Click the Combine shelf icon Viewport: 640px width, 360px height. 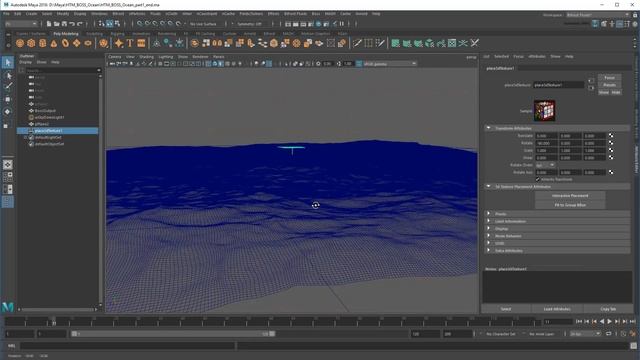tap(195, 43)
